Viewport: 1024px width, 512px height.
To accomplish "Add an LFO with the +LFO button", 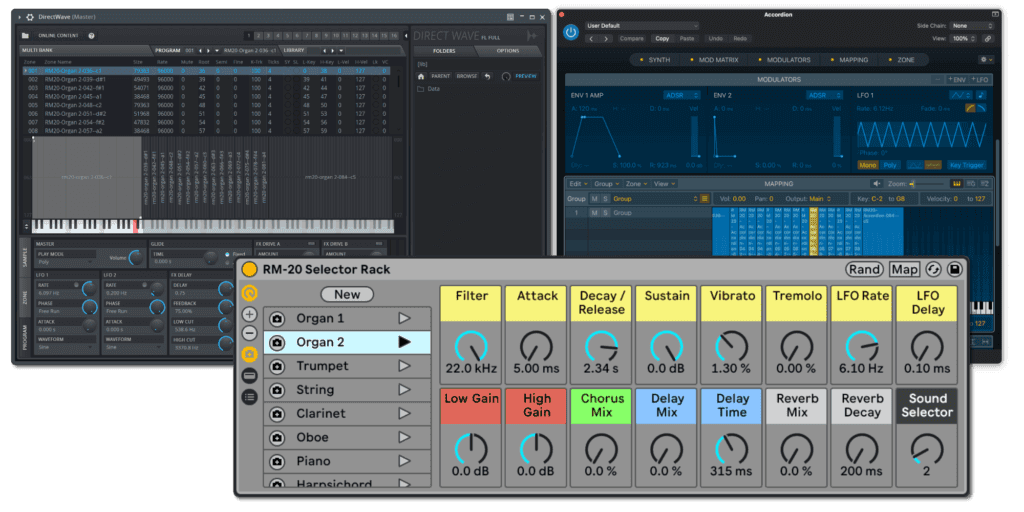I will coord(979,79).
